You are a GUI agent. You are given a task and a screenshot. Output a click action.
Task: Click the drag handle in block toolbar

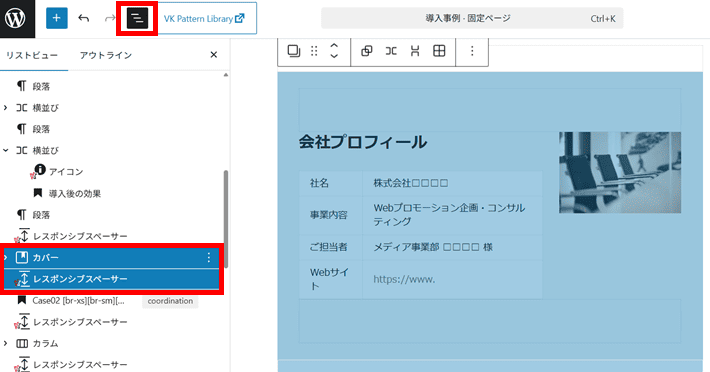[314, 51]
